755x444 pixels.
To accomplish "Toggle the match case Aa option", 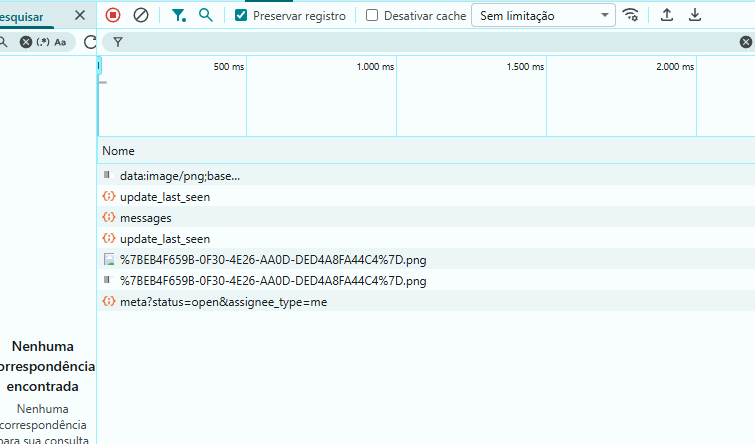I will (60, 42).
